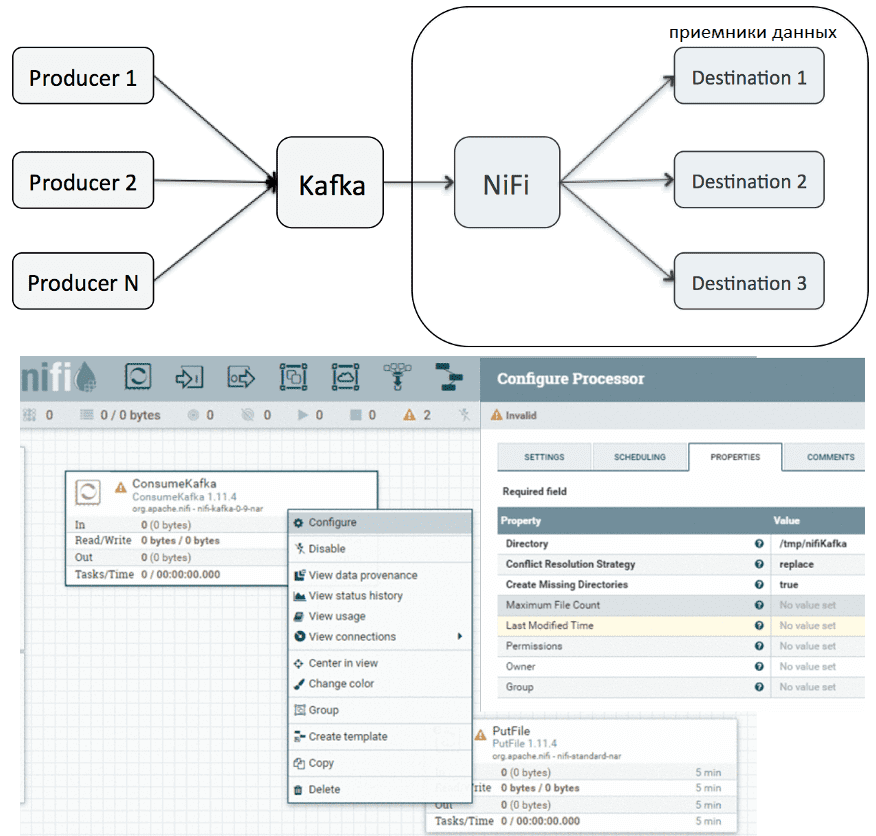Select the Processor icon in NiFi toolbar

pos(137,377)
